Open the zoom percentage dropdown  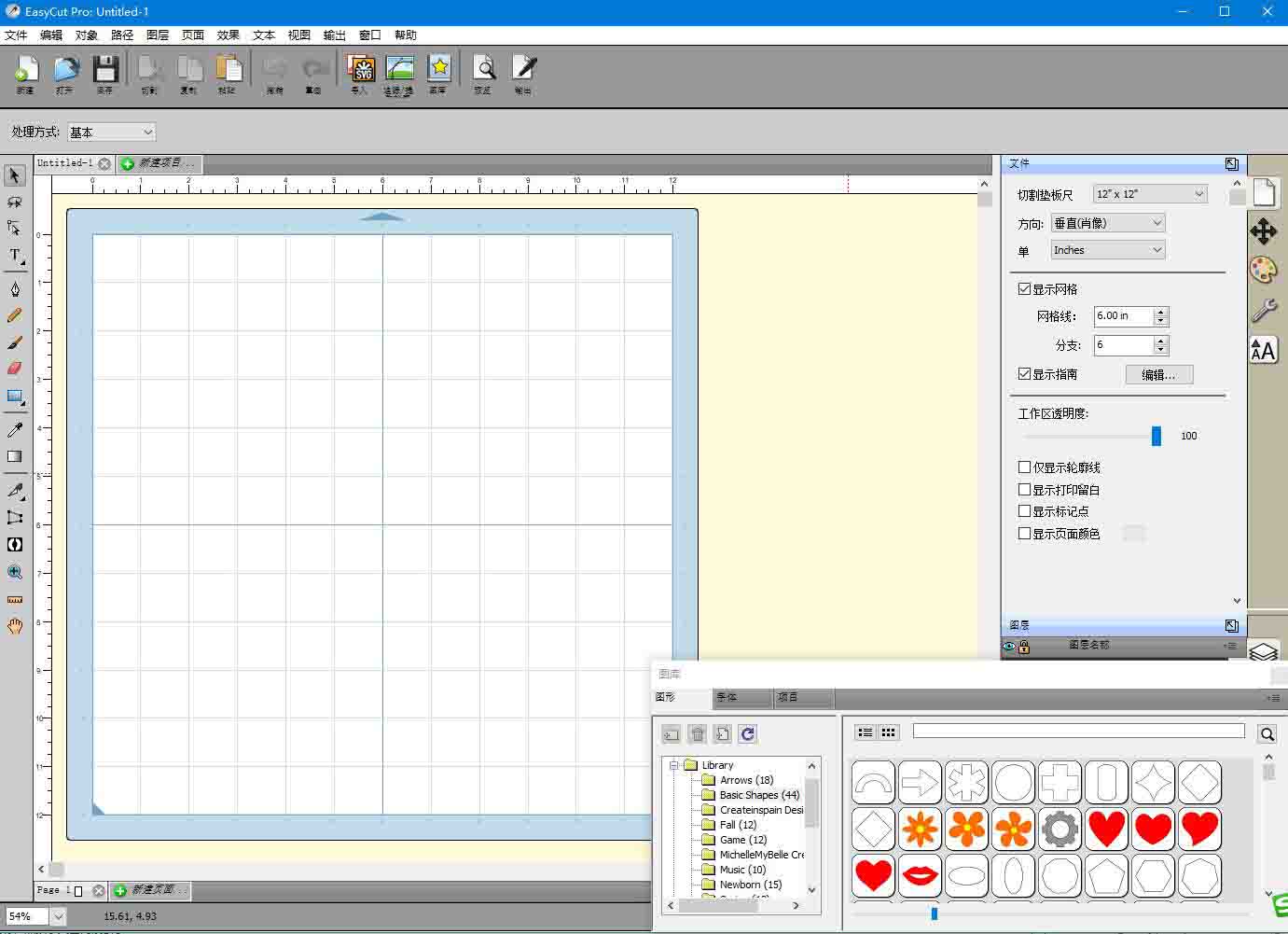pyautogui.click(x=58, y=916)
